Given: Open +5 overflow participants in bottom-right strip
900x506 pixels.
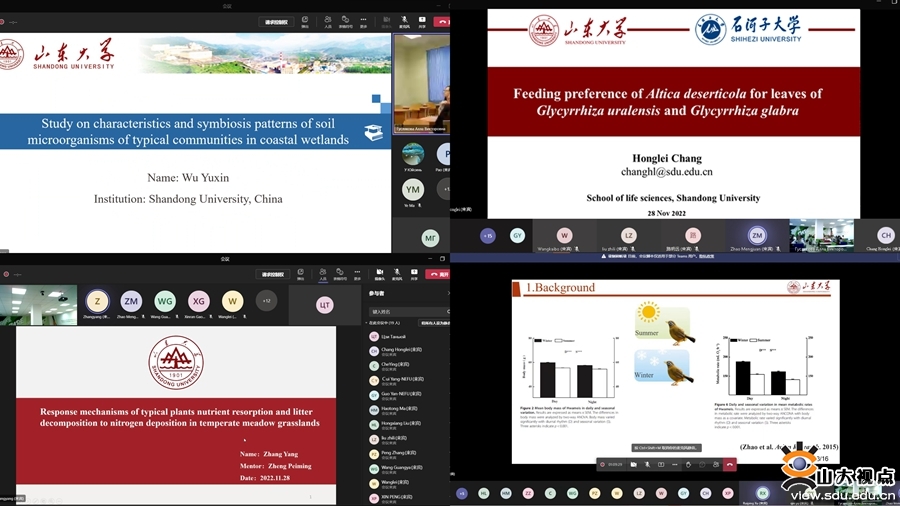Looking at the screenshot, I should pos(462,493).
